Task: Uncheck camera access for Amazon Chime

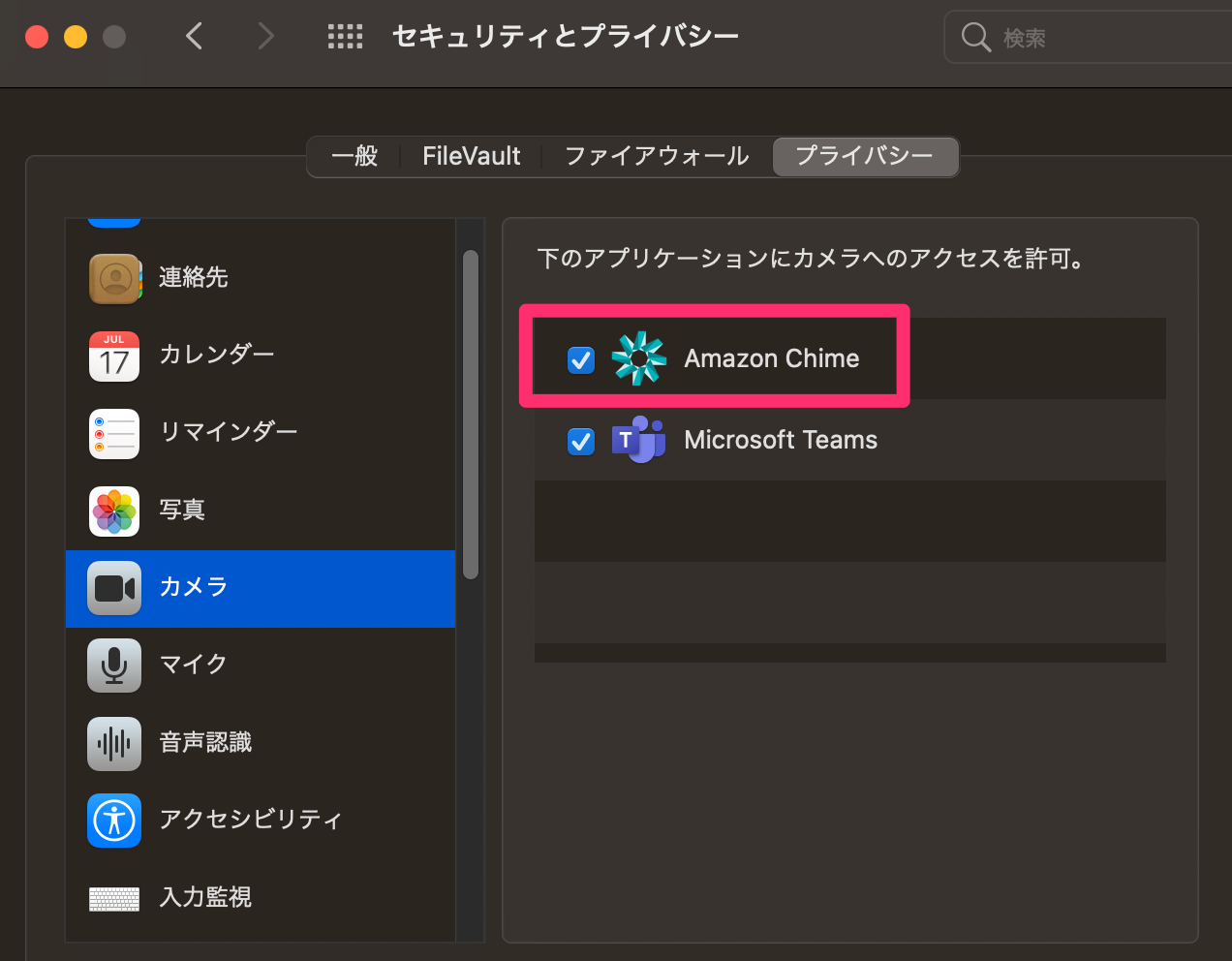Action: coord(581,360)
